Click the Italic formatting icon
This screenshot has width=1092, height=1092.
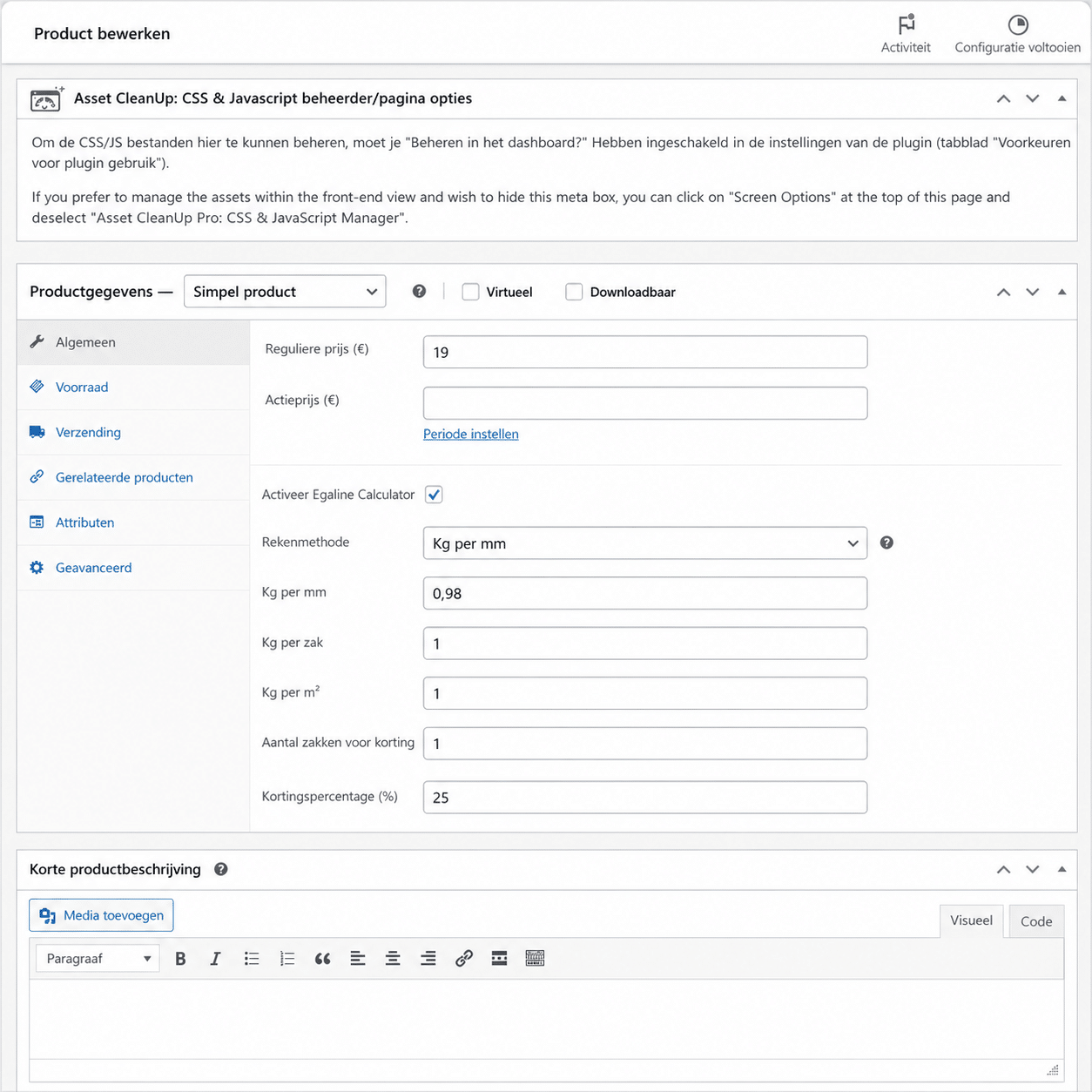click(215, 959)
